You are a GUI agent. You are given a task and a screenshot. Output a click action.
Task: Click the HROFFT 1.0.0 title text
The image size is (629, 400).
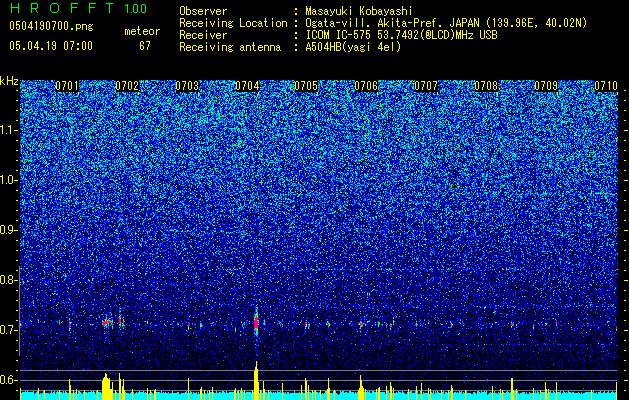coord(78,8)
